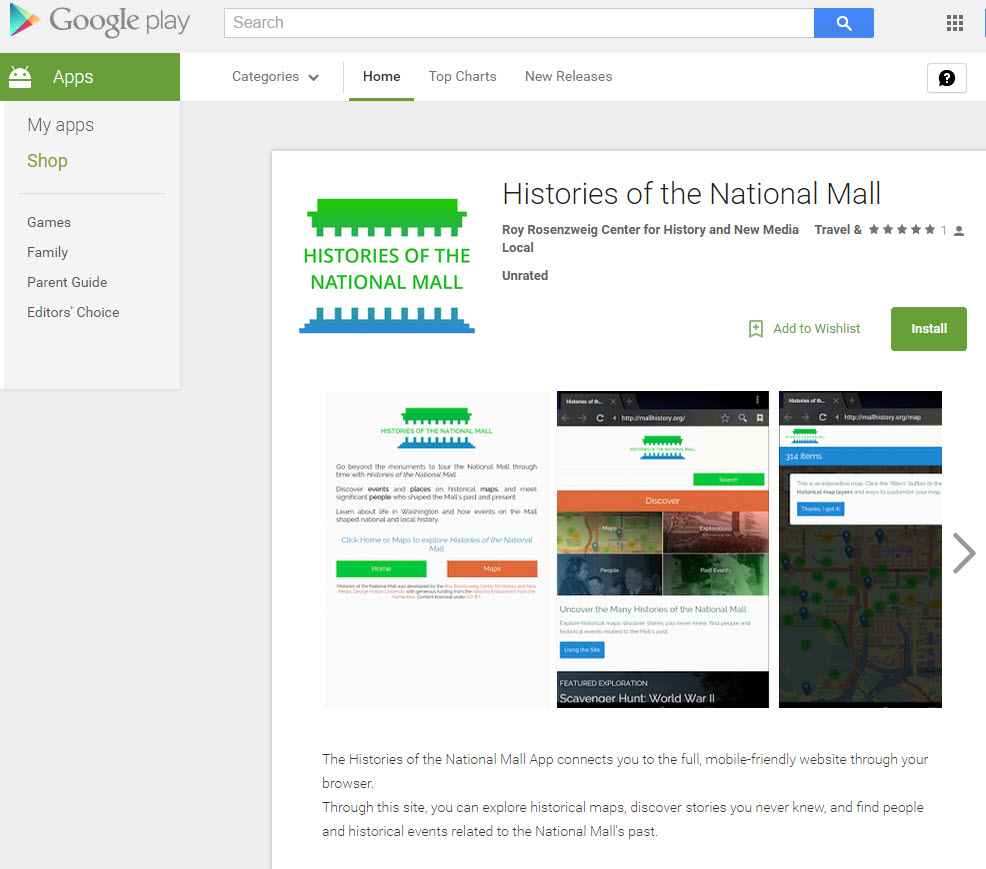Select the Home tab

click(x=381, y=77)
